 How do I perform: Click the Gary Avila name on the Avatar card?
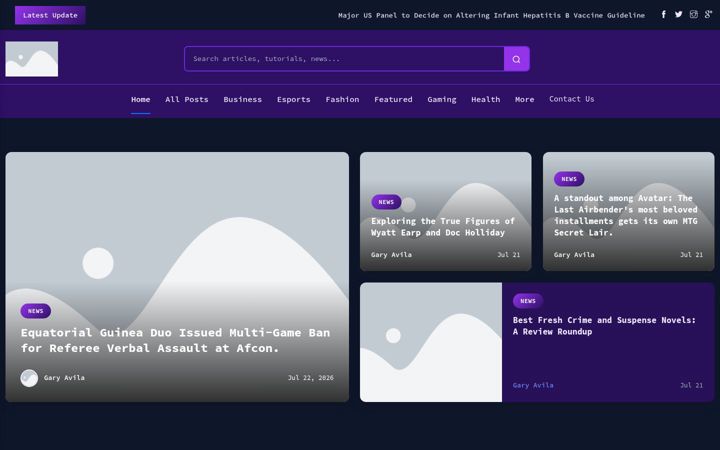point(574,254)
